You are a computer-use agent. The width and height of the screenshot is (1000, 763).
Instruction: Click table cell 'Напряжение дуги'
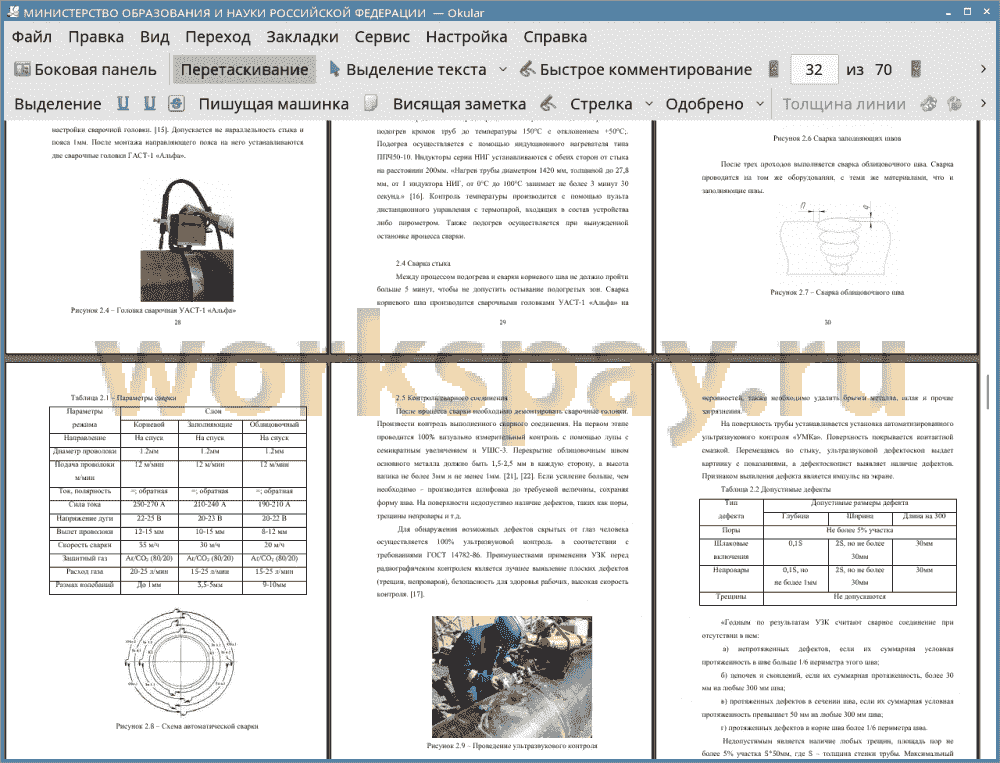click(85, 518)
